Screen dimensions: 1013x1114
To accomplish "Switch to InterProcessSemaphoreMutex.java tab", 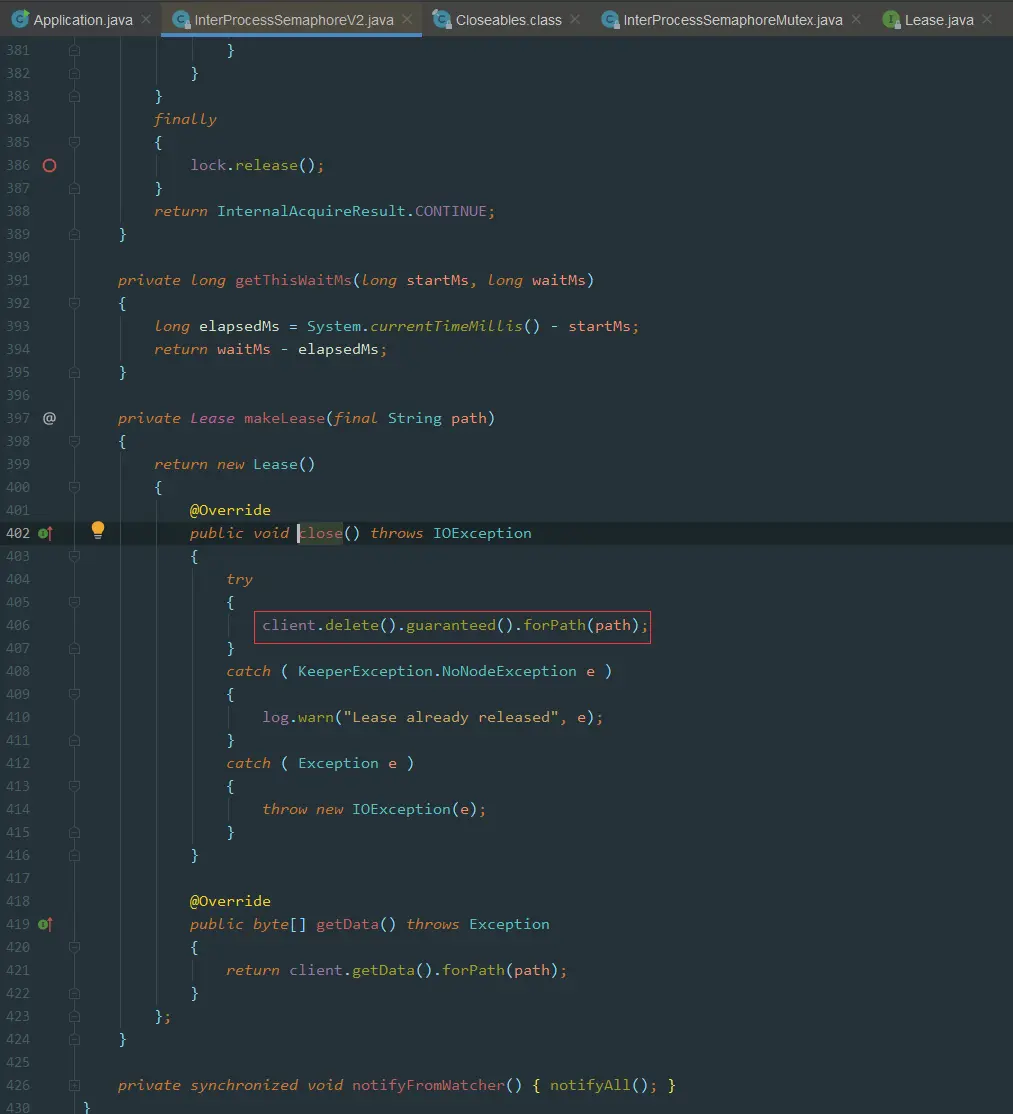I will 733,20.
